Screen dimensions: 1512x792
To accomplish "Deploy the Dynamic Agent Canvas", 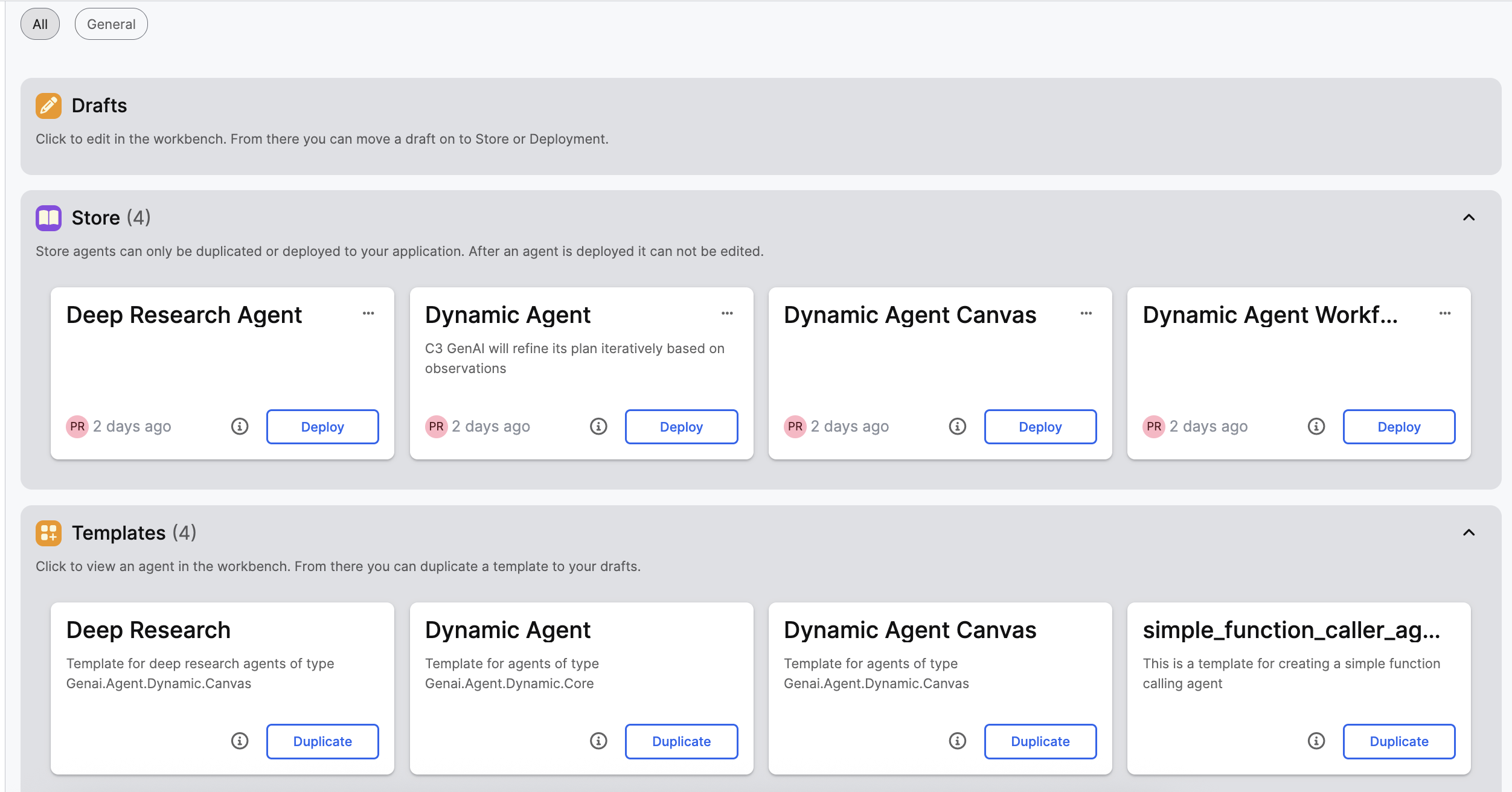I will [1040, 427].
